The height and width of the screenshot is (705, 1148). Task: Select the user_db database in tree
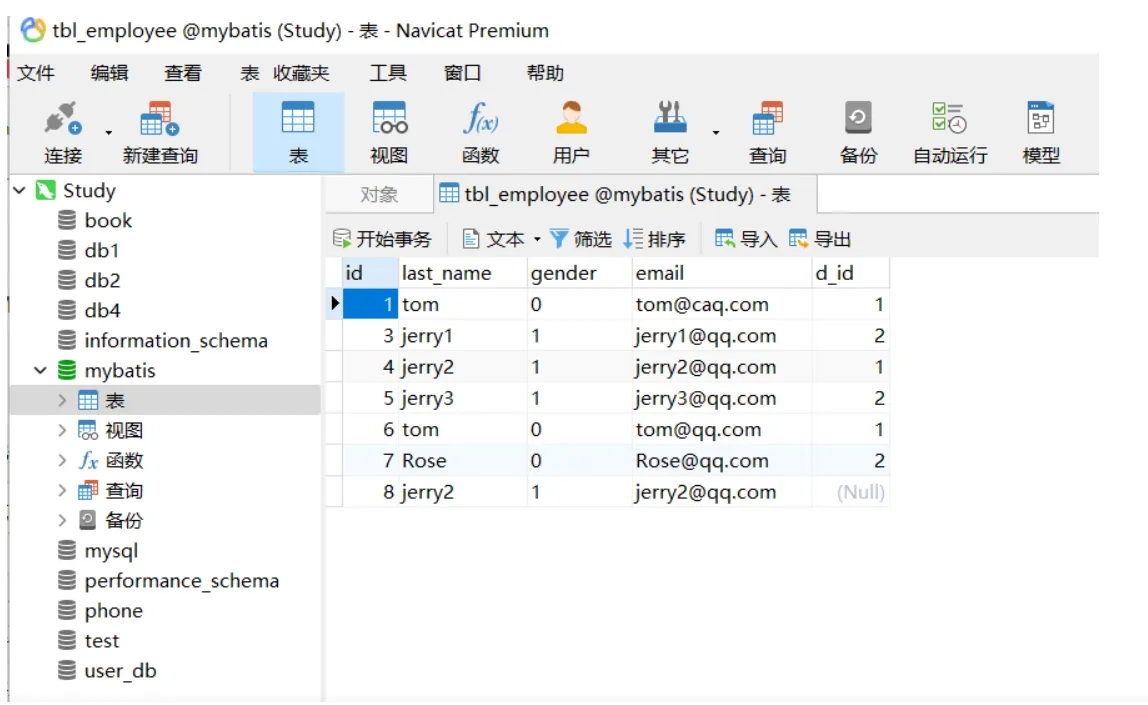(x=120, y=671)
